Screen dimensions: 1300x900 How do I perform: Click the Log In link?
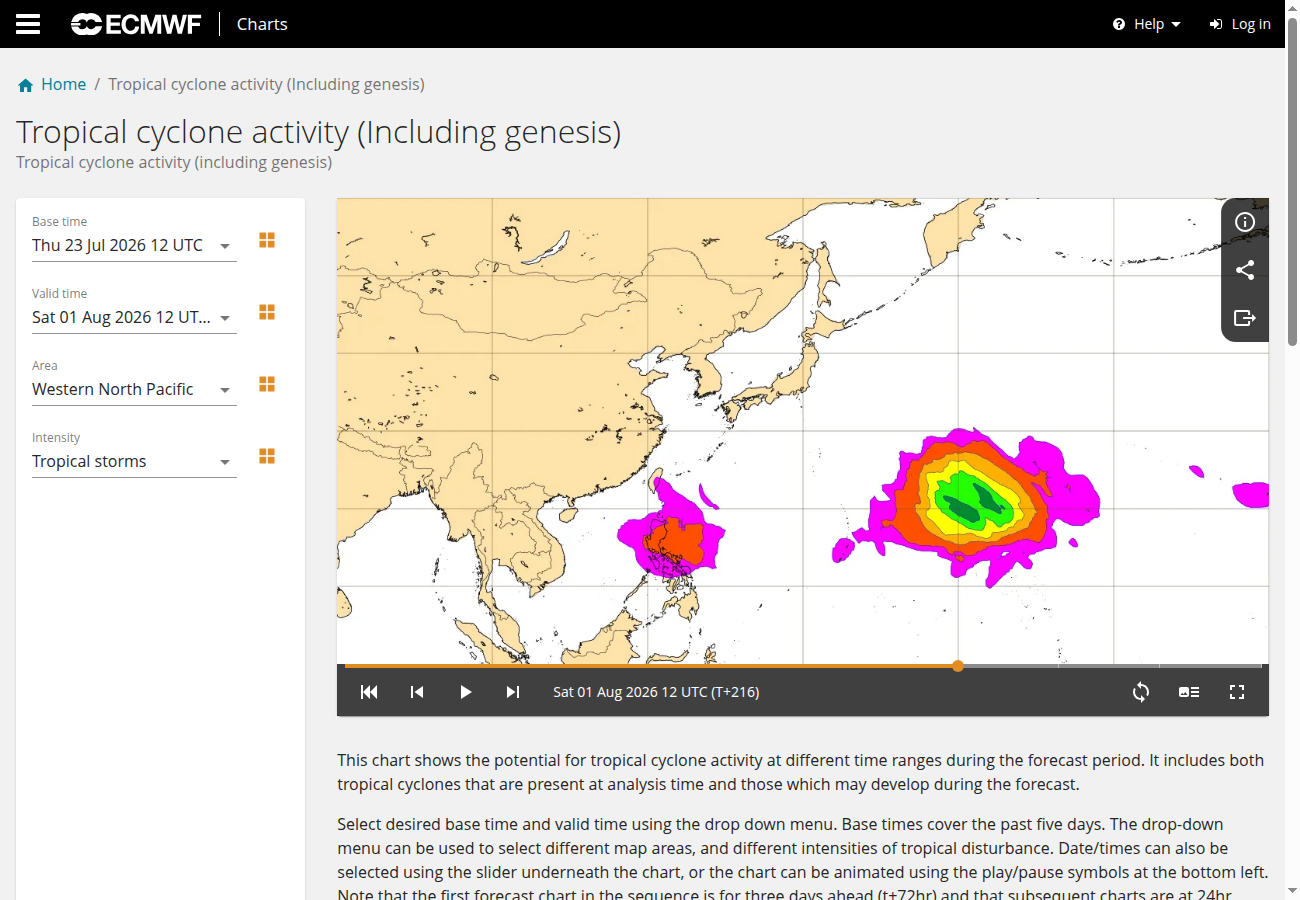[x=1240, y=24]
